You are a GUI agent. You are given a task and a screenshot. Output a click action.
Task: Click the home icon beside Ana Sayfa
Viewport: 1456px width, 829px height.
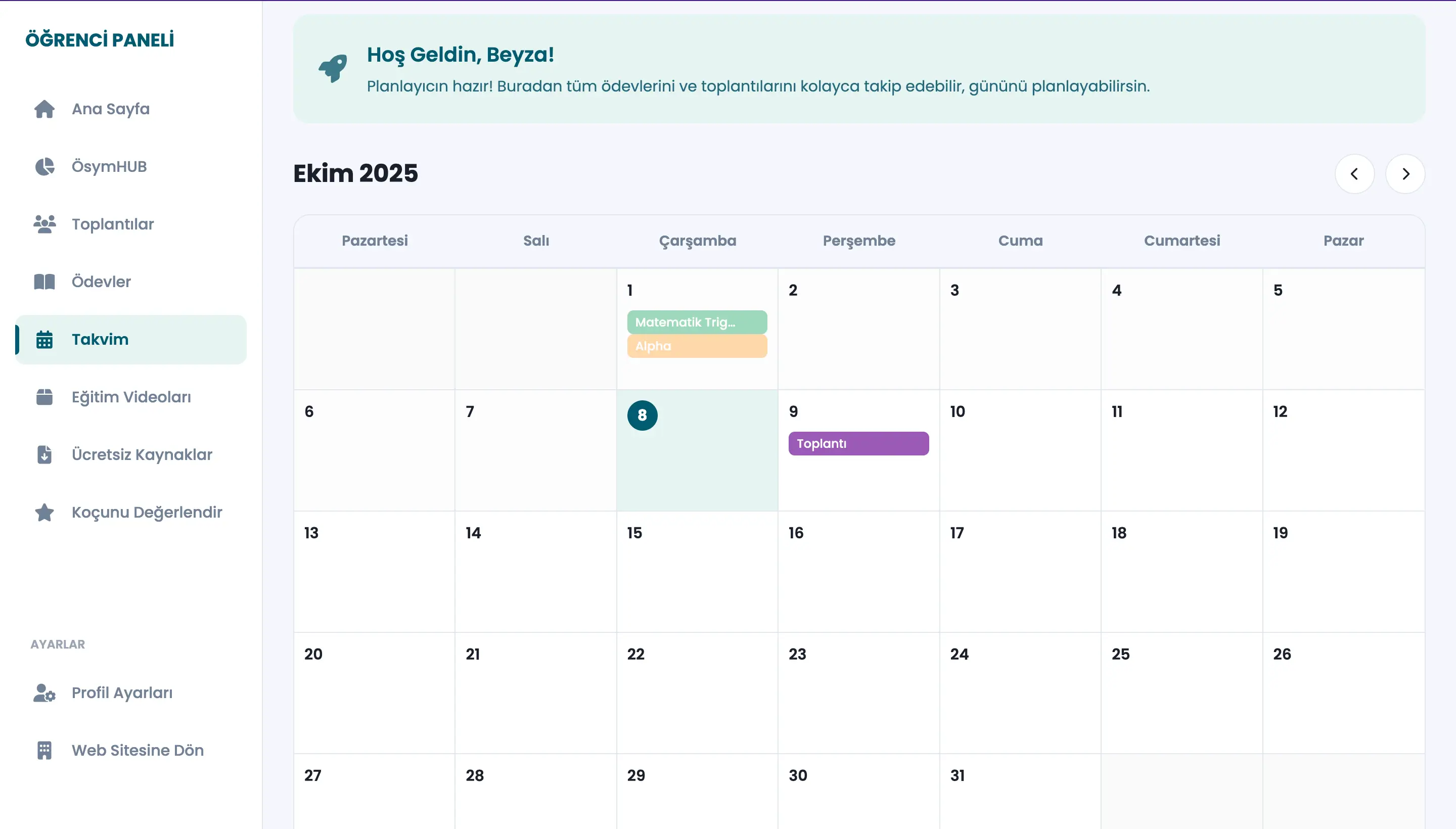click(44, 109)
